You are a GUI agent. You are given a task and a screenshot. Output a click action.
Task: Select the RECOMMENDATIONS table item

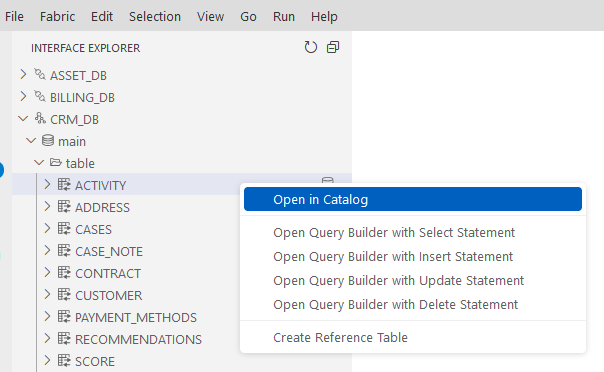tap(138, 339)
